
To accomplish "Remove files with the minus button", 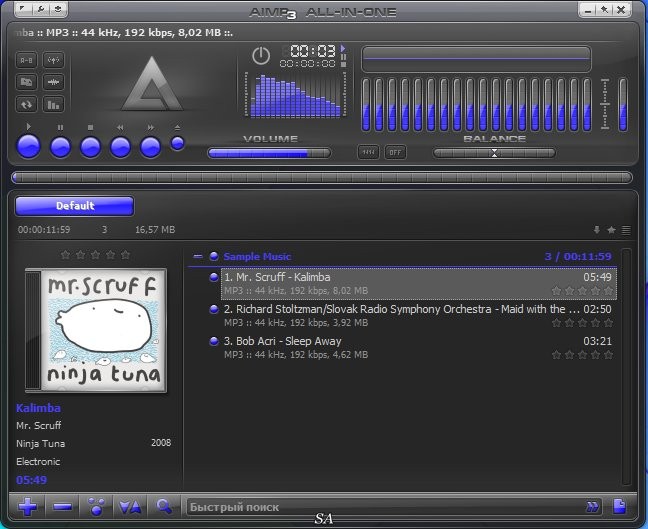I will (x=63, y=506).
